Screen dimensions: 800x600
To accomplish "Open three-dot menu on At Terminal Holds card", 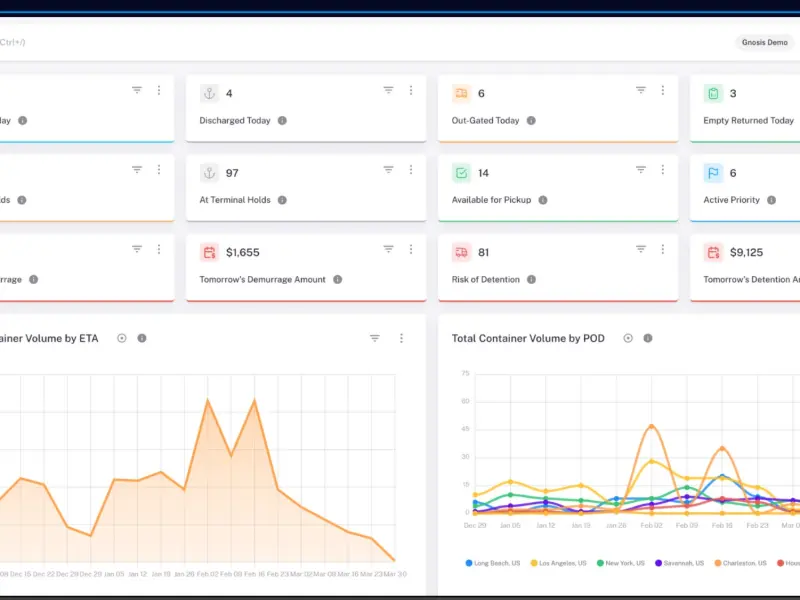I will tap(411, 170).
